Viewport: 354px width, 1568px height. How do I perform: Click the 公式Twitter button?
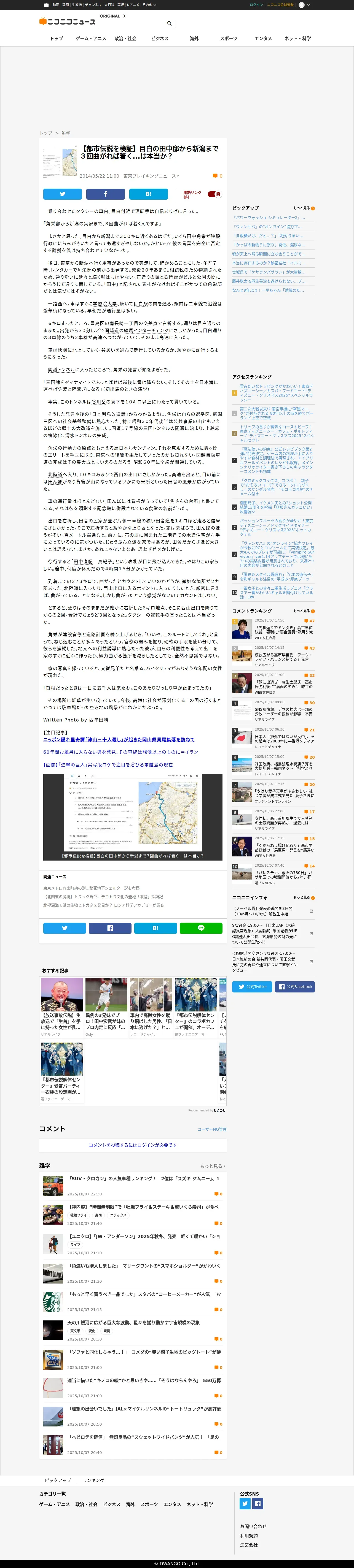(252, 987)
